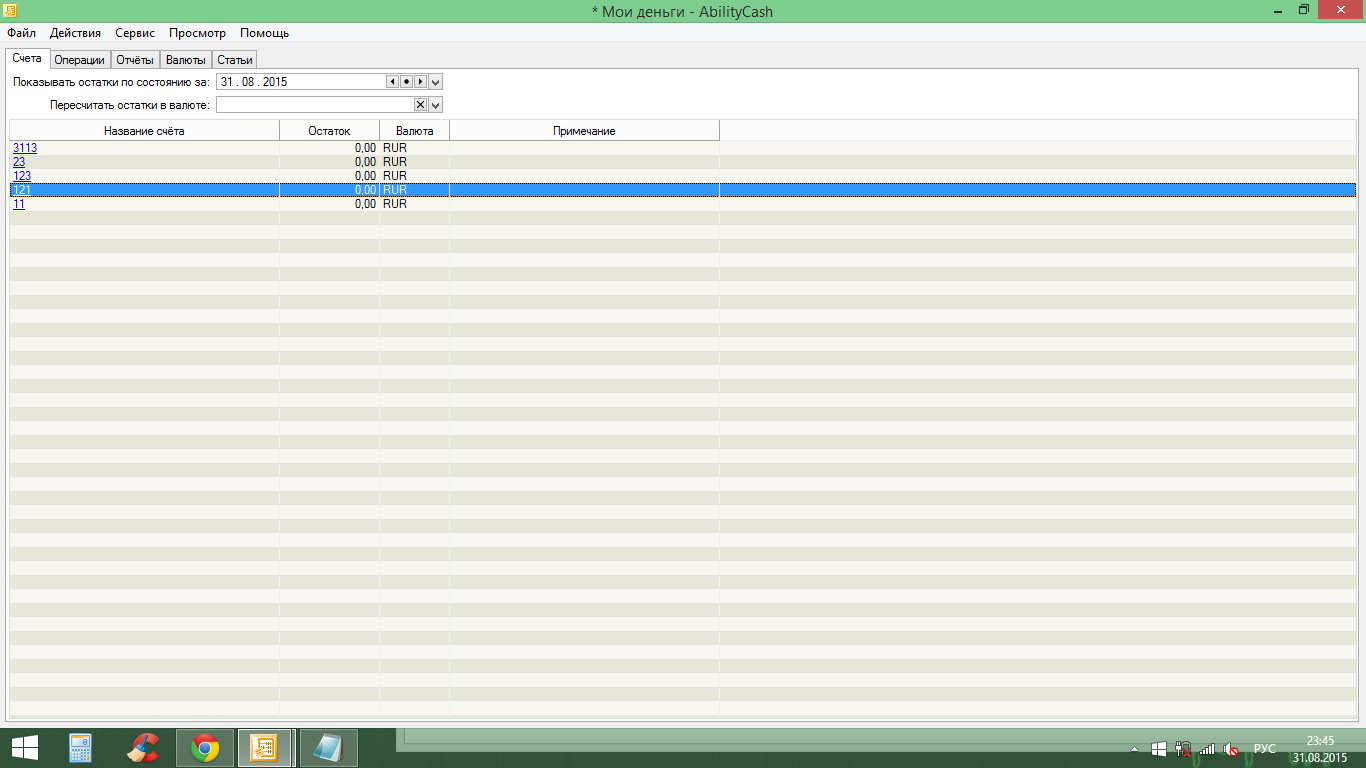Click the today dot button in date field
Screen dimensions: 1366x768
[406, 82]
